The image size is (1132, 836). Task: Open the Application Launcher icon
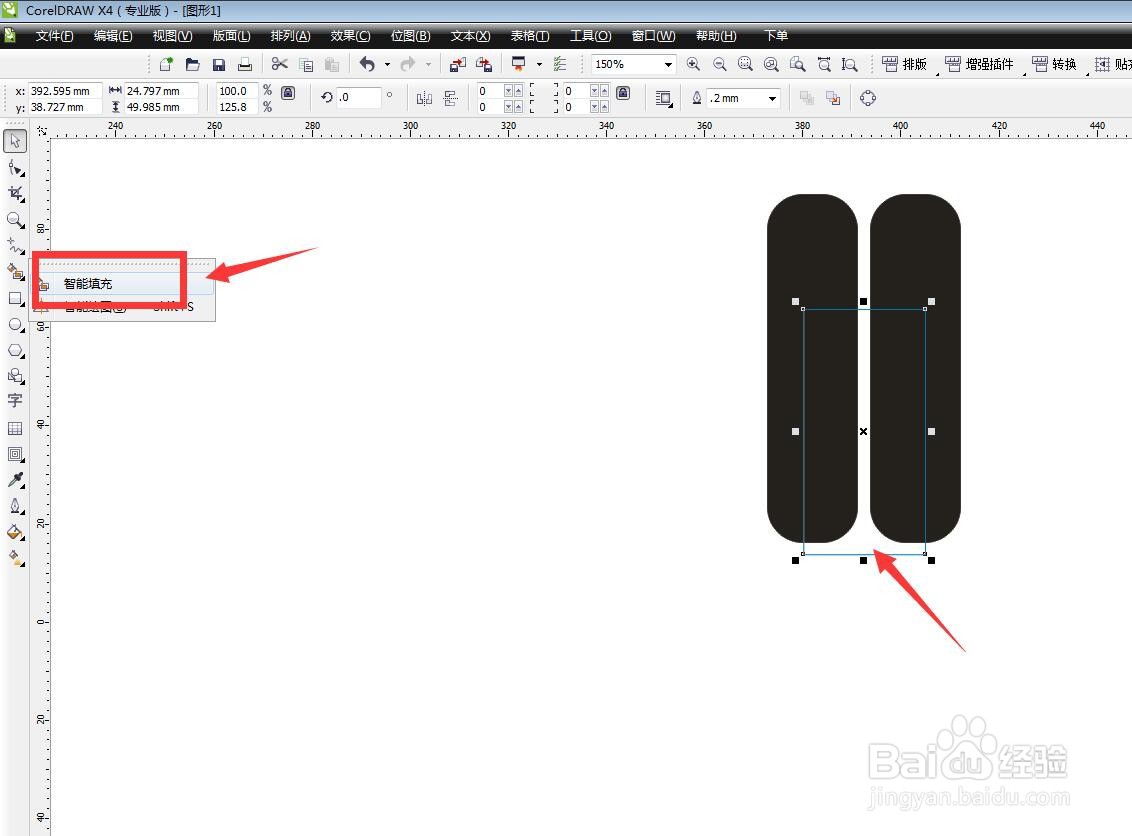click(518, 64)
